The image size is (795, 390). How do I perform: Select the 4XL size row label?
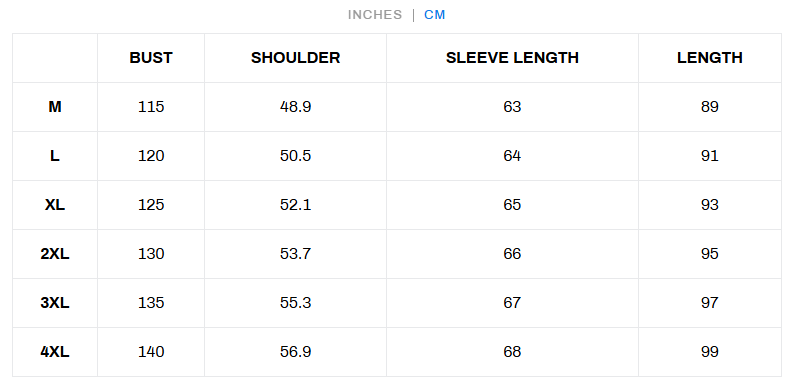(x=55, y=351)
